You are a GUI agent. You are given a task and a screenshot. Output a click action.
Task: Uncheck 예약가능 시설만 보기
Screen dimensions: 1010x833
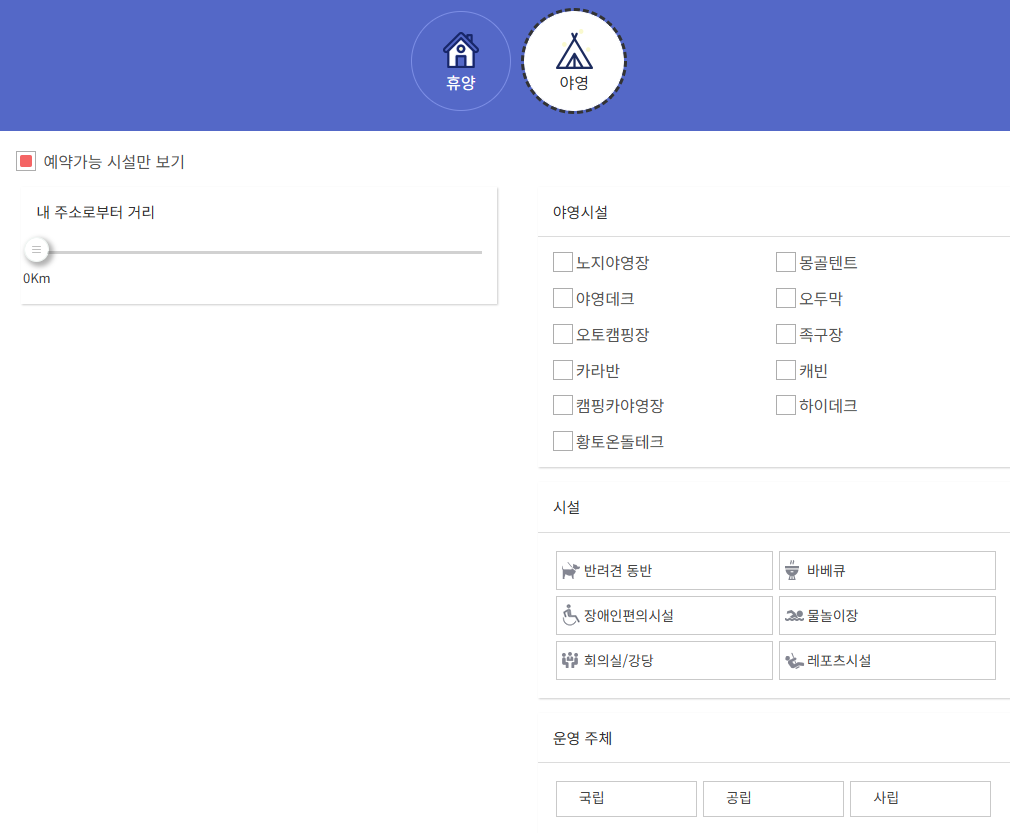25,161
